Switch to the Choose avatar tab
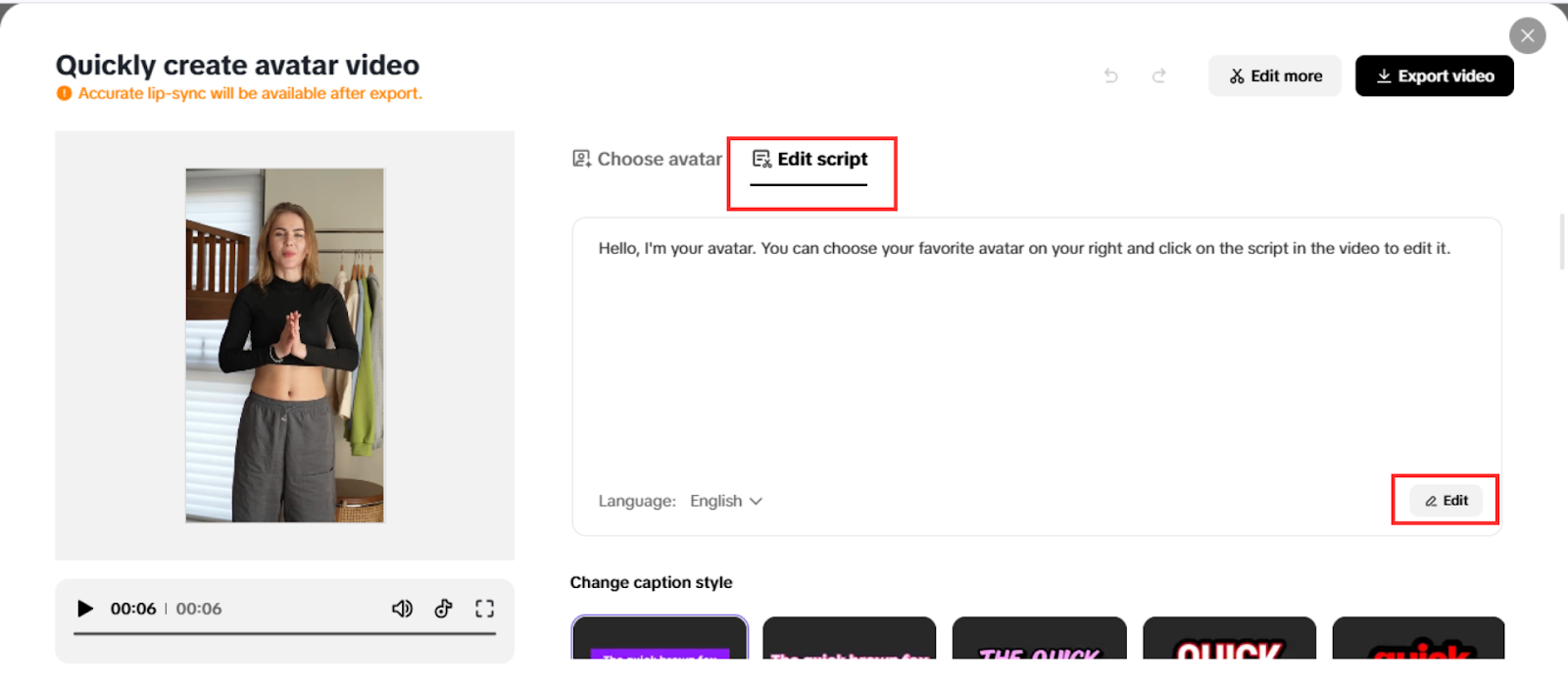The width and height of the screenshot is (1568, 686). [x=647, y=159]
